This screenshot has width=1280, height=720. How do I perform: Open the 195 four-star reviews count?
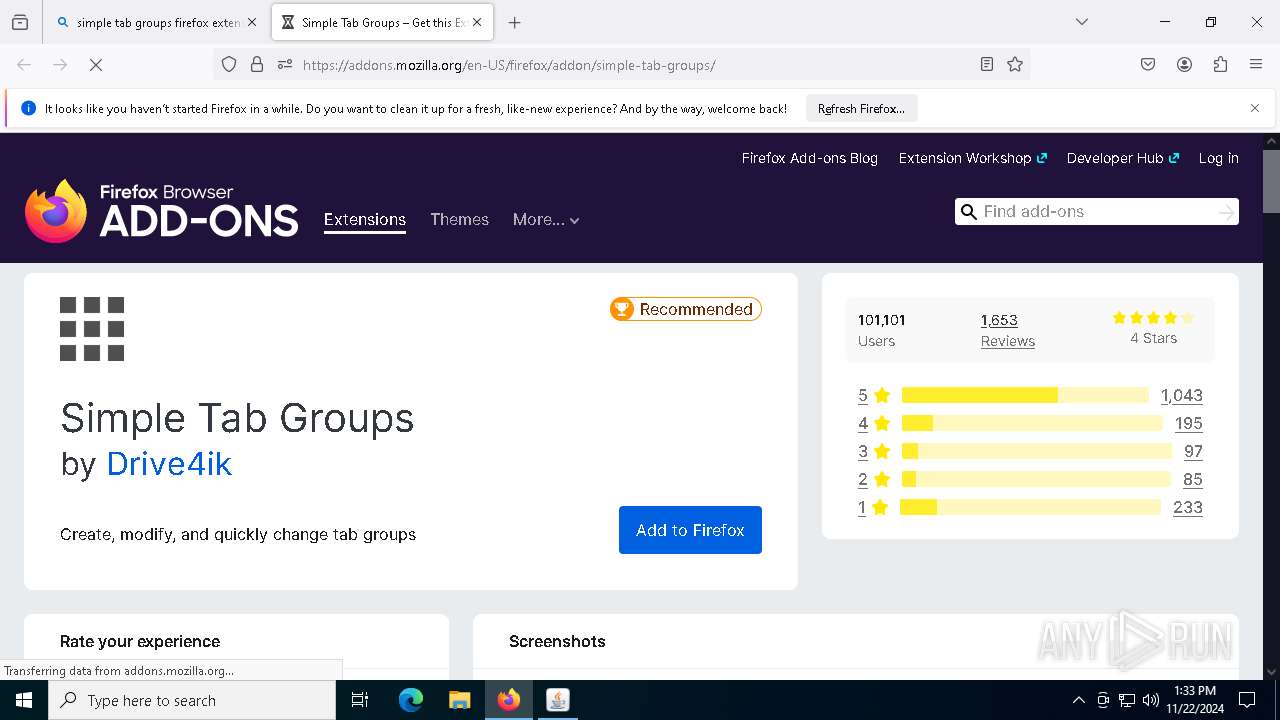[x=1188, y=423]
